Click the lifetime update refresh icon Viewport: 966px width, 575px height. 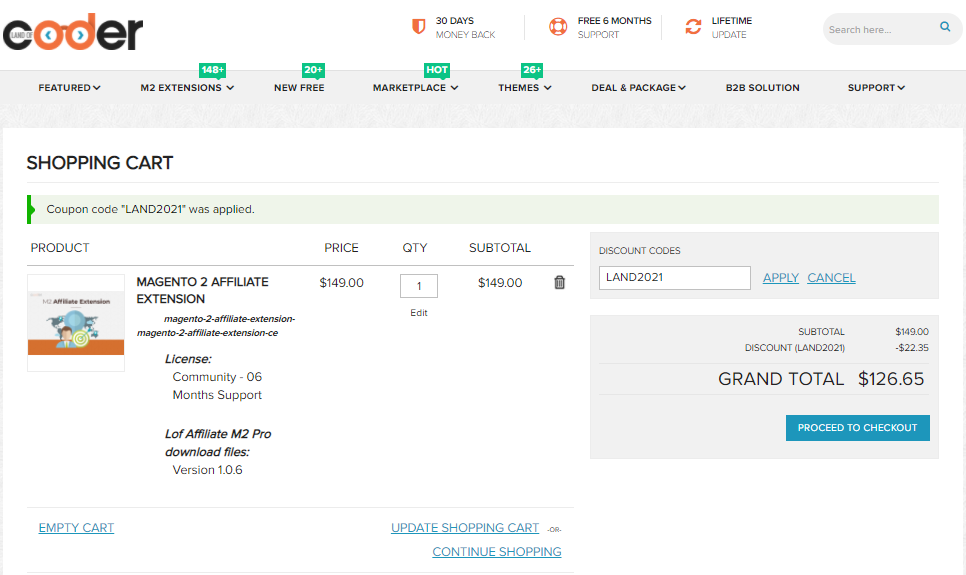click(x=693, y=27)
